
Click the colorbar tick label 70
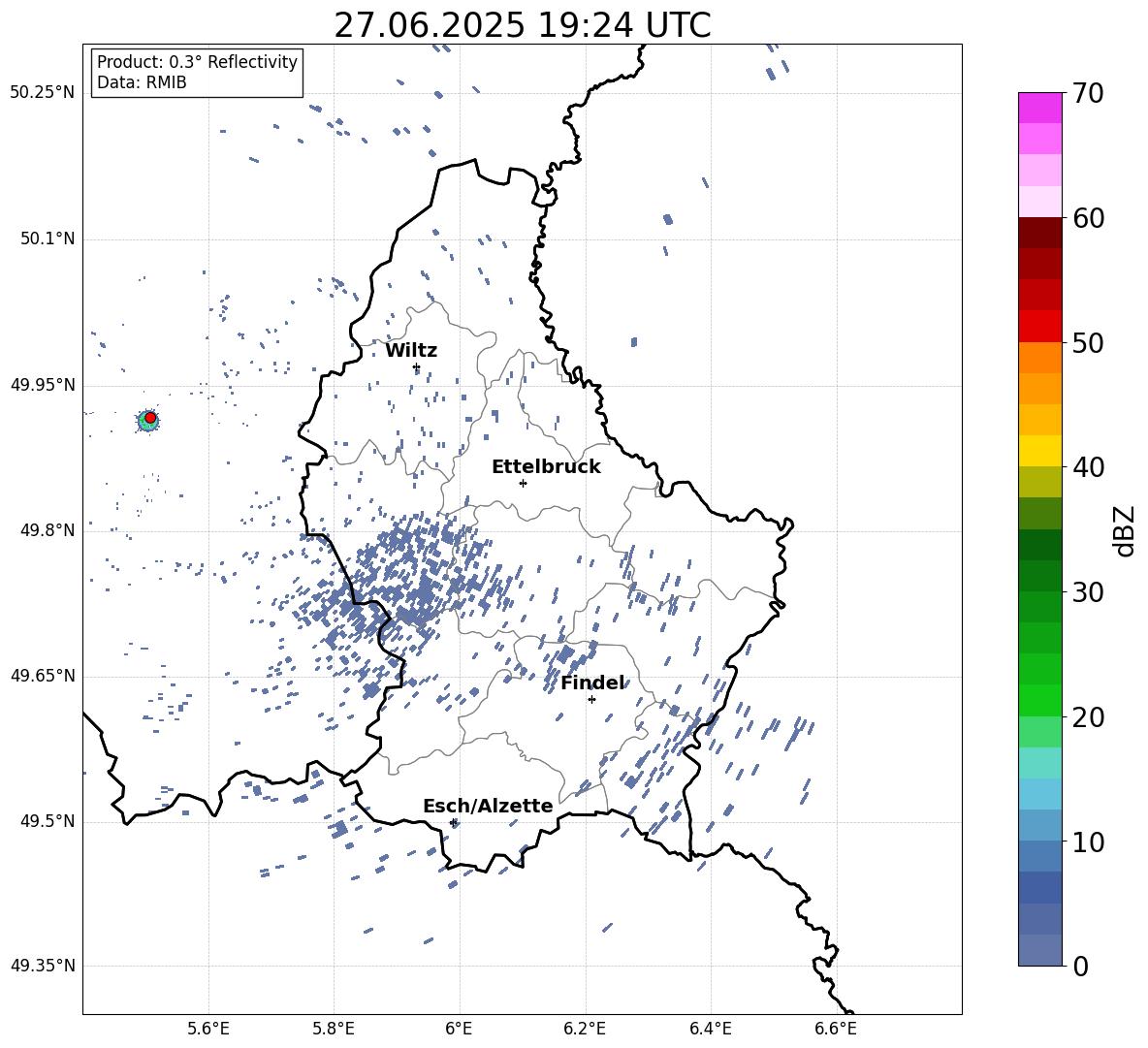point(1088,94)
